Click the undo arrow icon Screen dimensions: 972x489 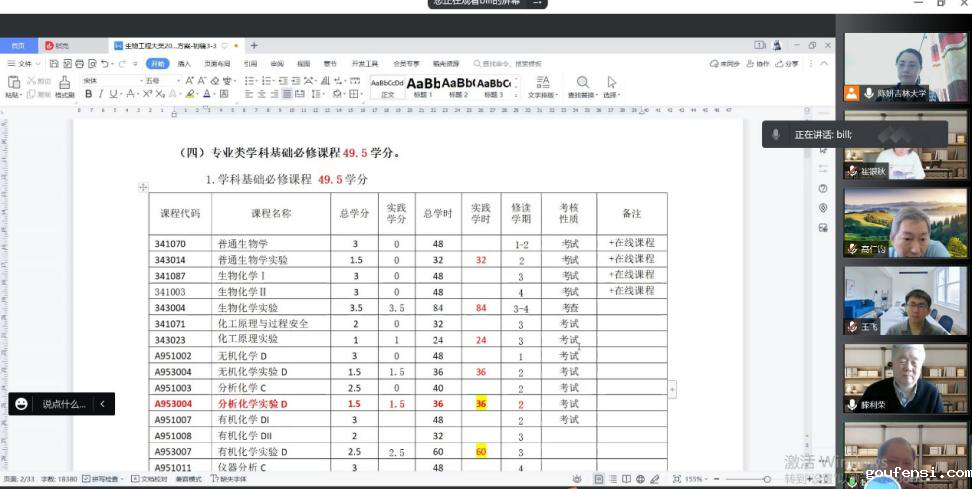105,63
